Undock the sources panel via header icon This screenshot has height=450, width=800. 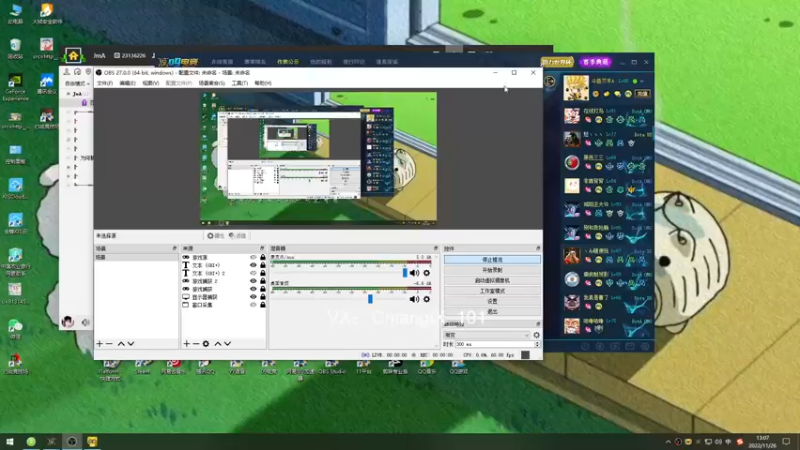tap(262, 248)
